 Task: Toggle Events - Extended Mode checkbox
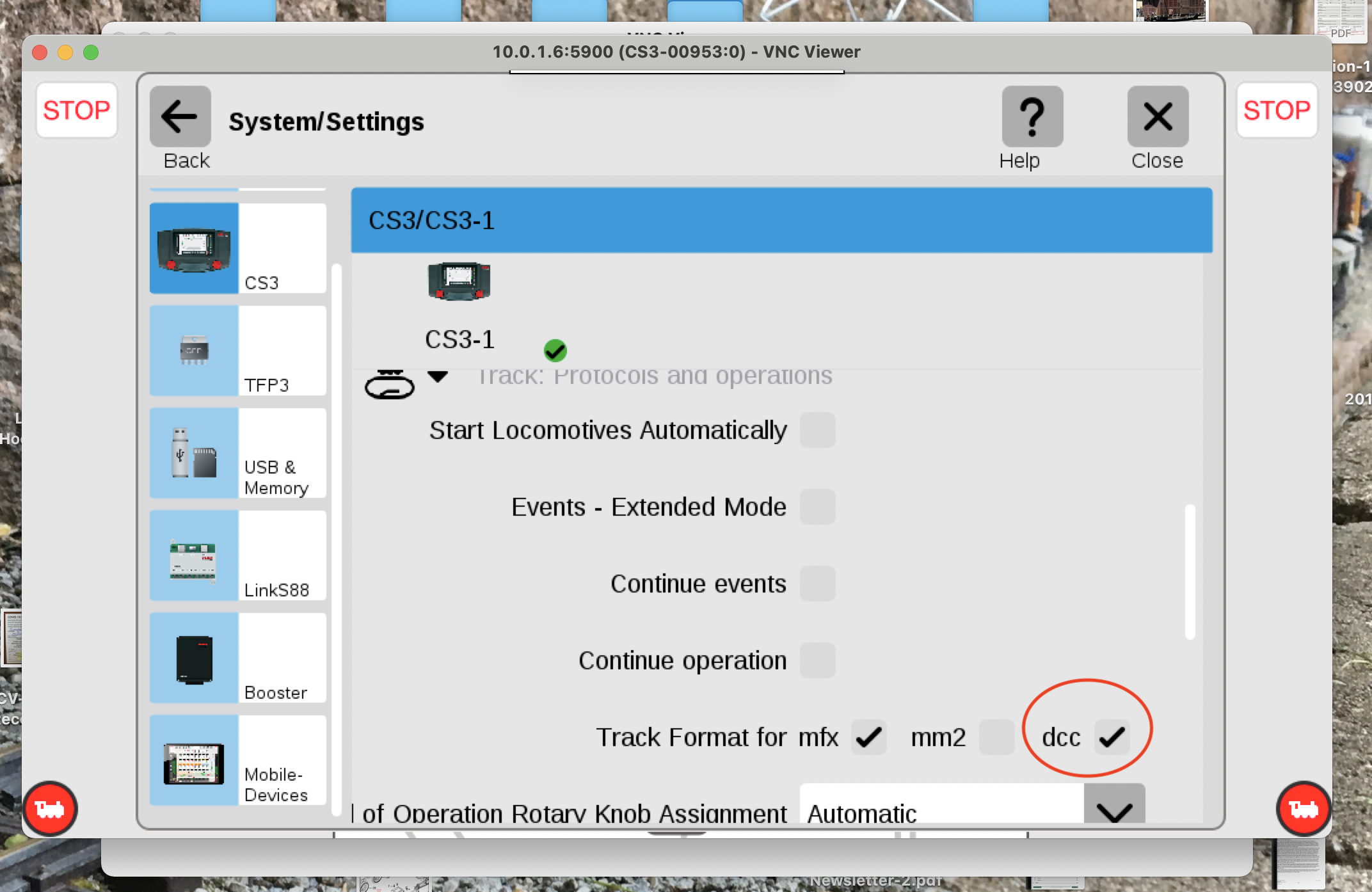[x=817, y=507]
